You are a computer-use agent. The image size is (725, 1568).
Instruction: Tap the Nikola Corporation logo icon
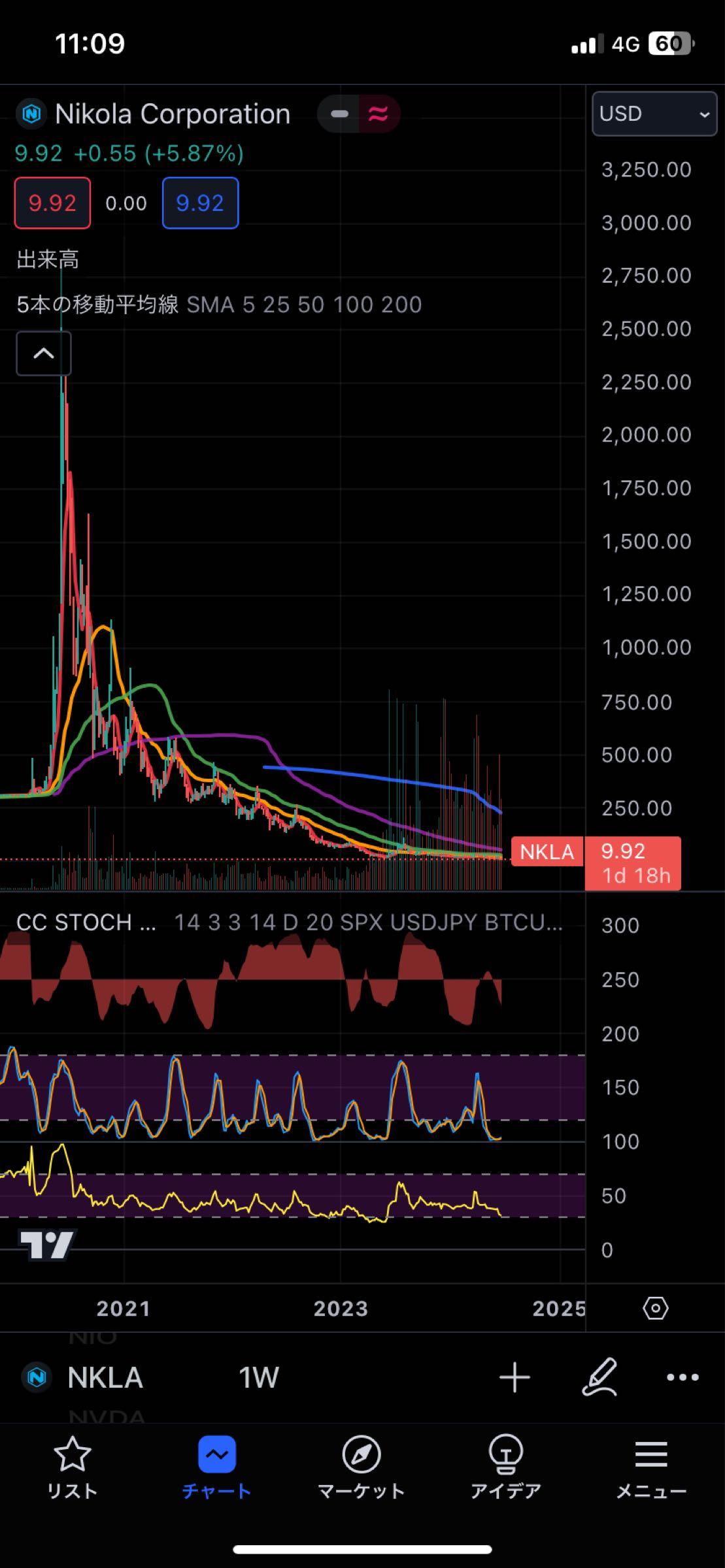point(31,114)
